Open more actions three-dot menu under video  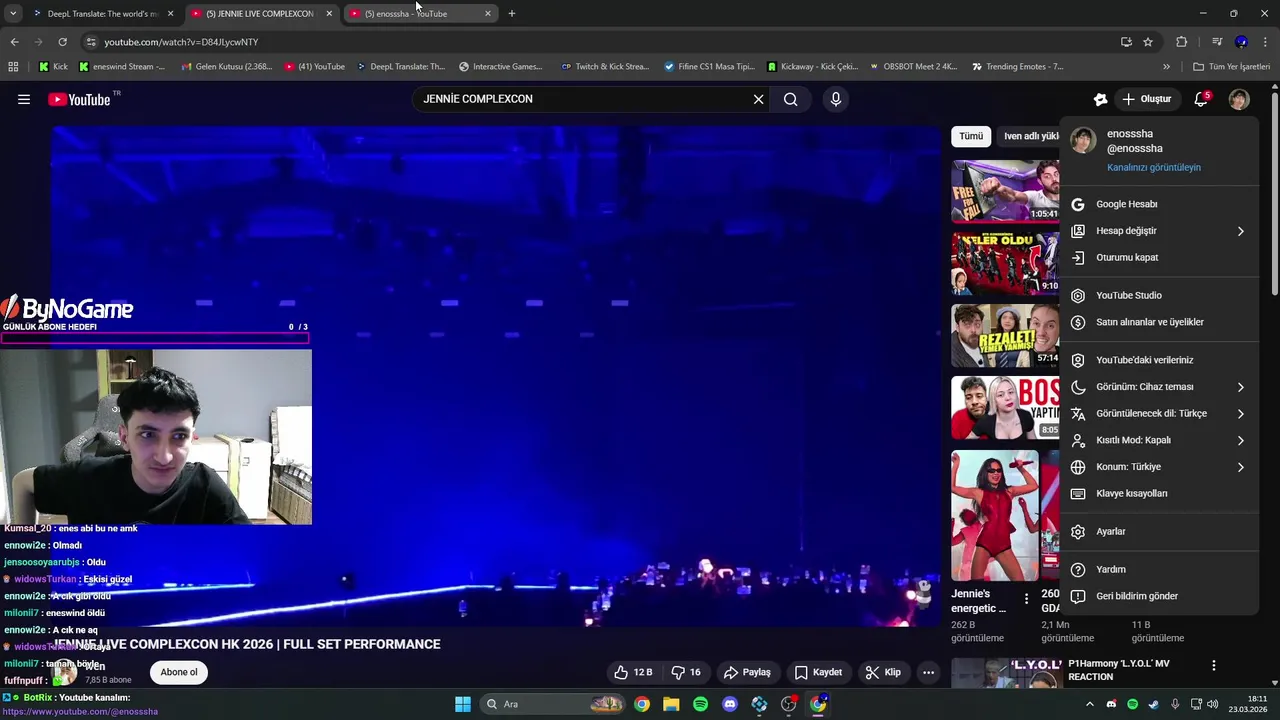pyautogui.click(x=928, y=672)
